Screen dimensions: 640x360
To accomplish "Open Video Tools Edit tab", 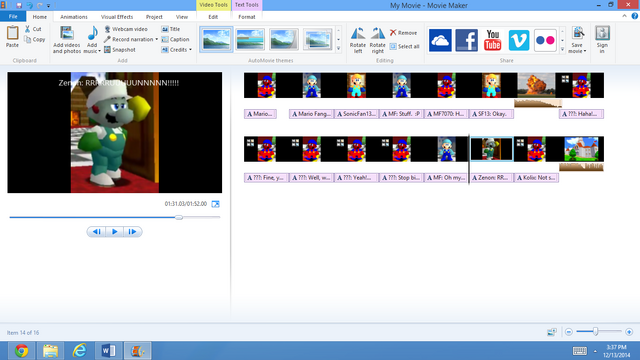I will coord(213,17).
